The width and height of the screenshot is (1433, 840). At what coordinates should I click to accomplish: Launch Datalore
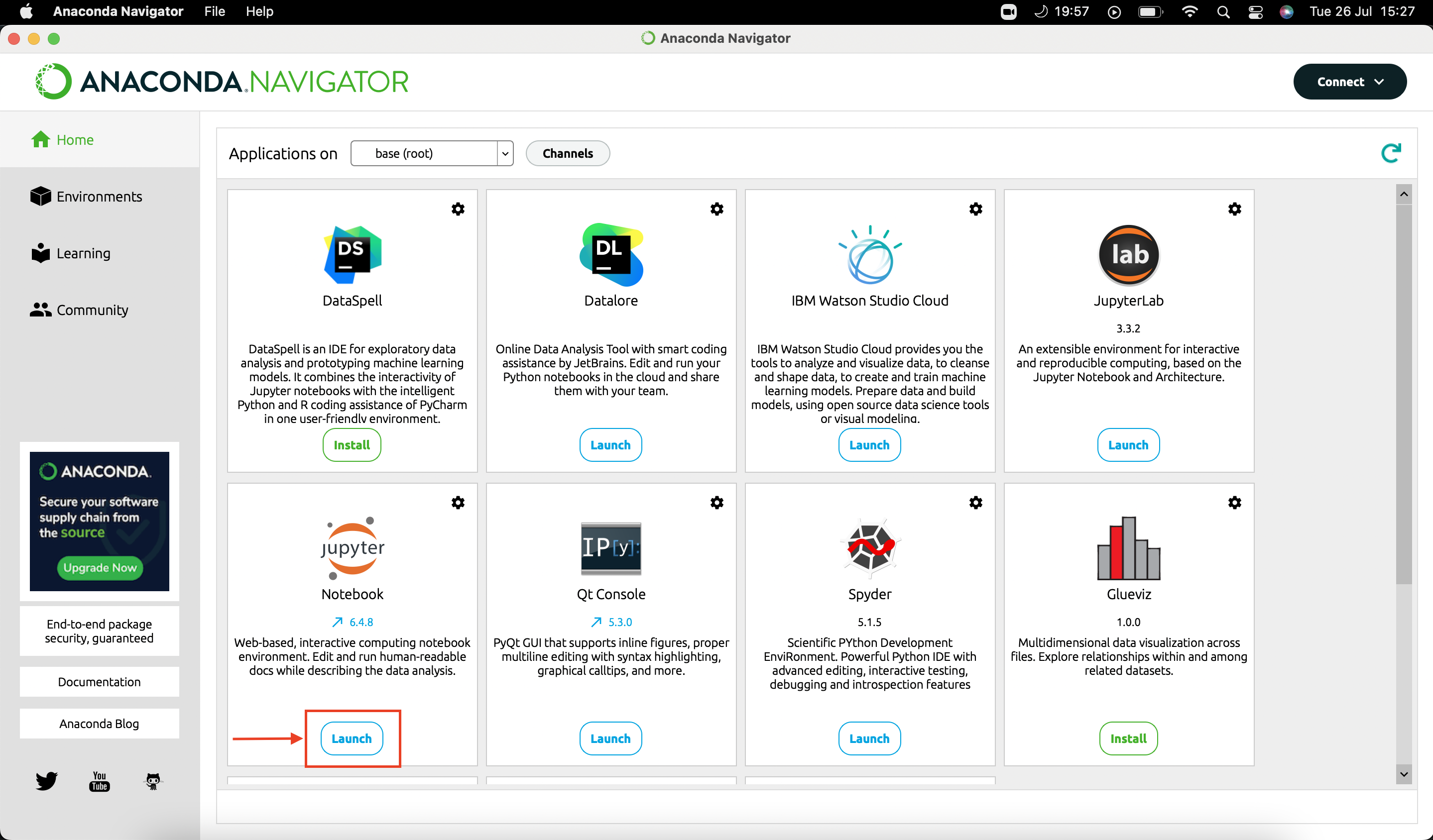[610, 445]
